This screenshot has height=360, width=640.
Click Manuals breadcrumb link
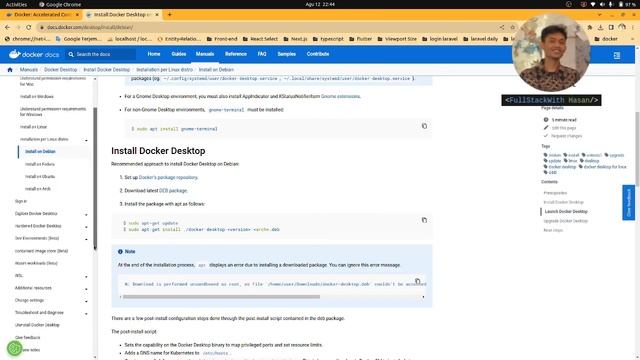[29, 70]
